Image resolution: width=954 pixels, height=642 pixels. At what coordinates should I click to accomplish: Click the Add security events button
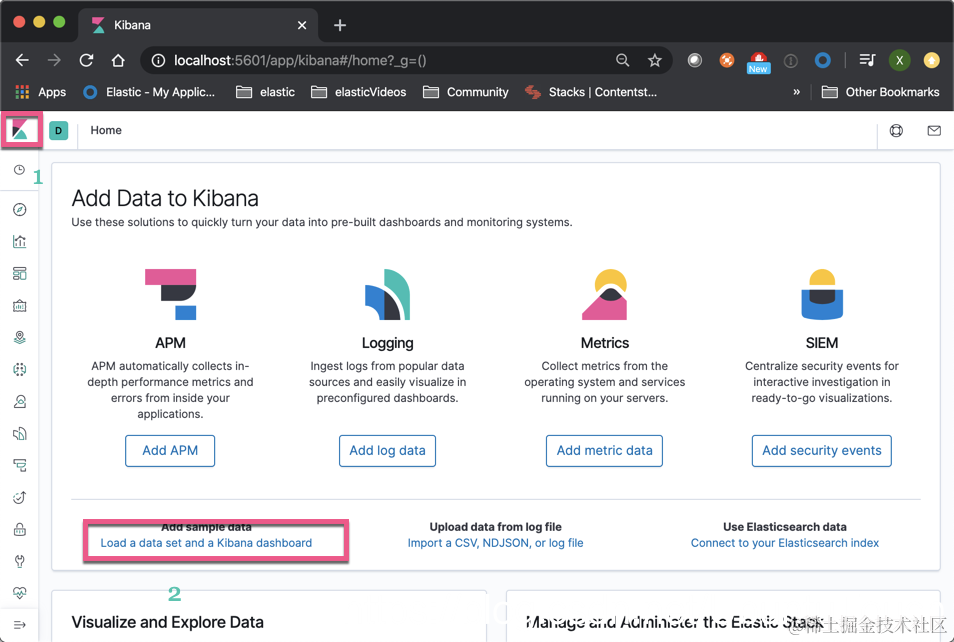(x=821, y=450)
